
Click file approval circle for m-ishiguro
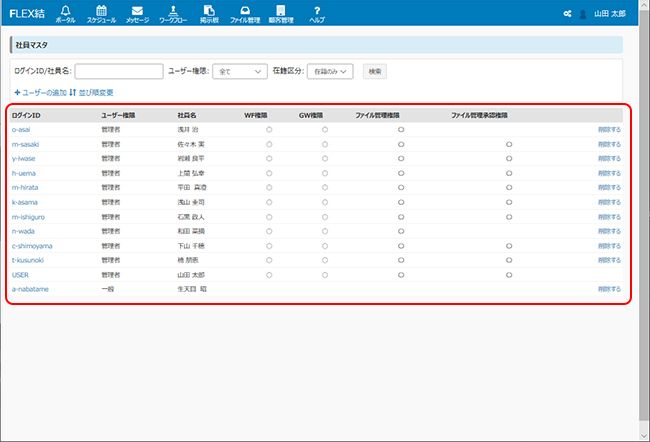click(x=509, y=217)
